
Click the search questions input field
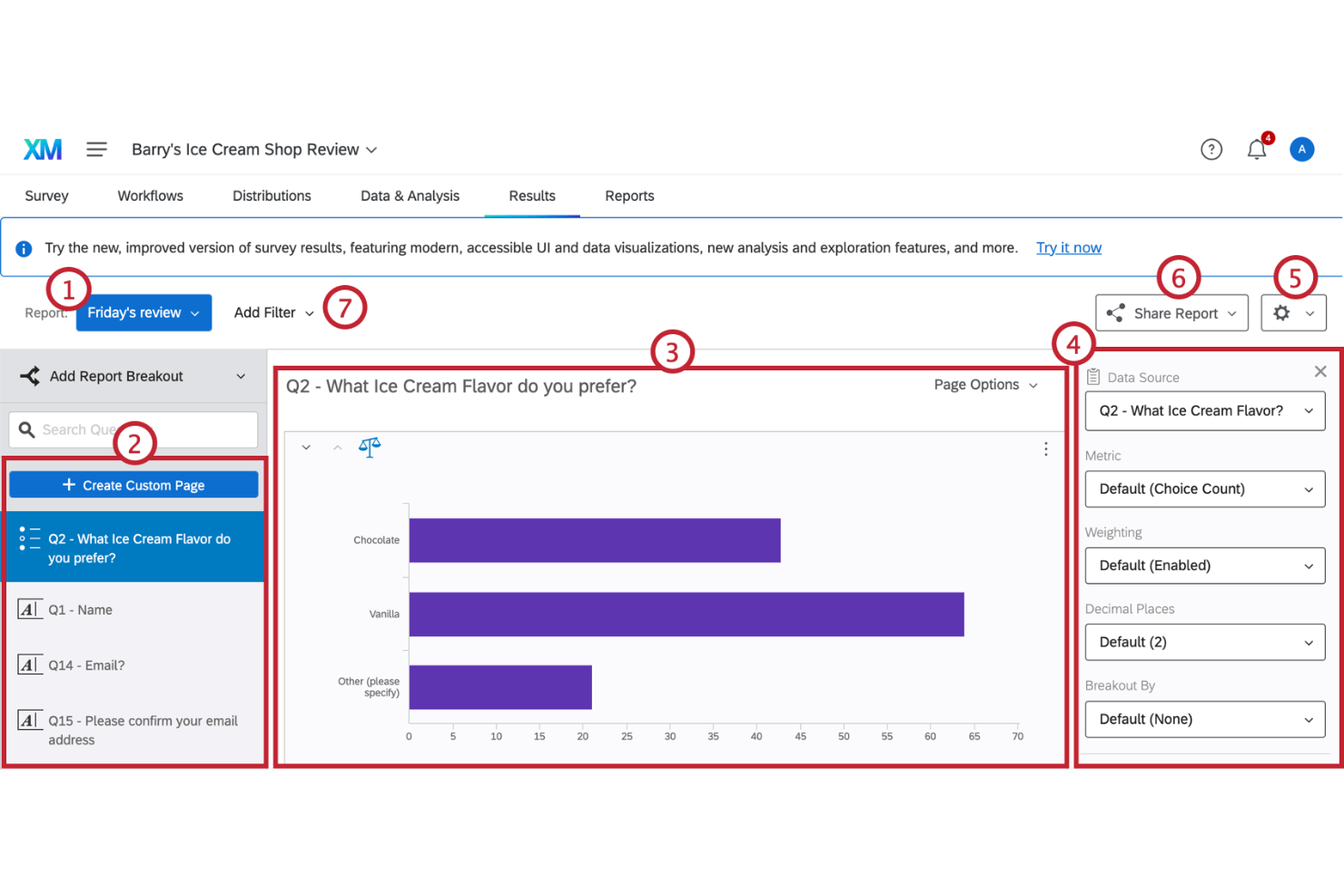(133, 430)
